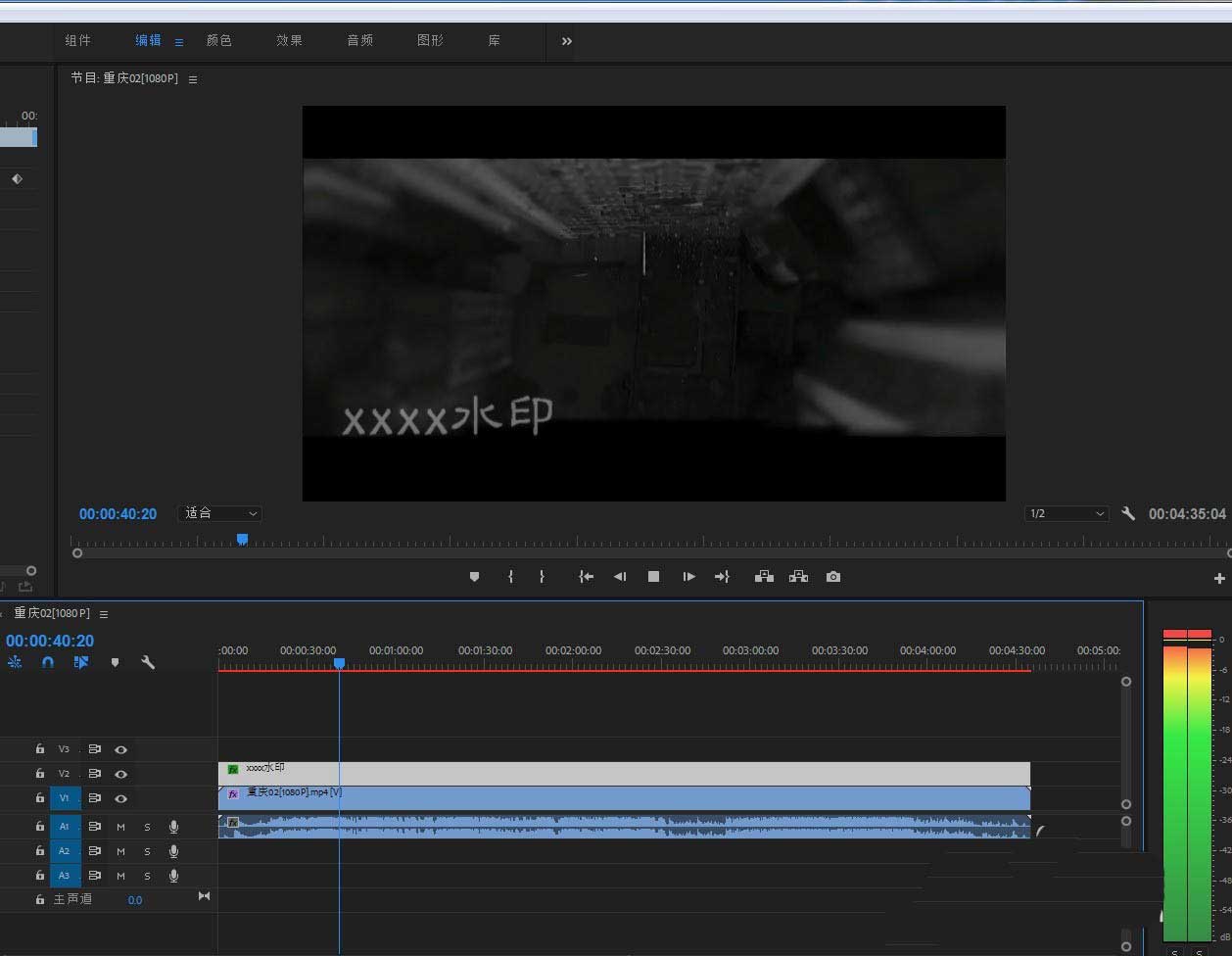
Task: Hide the V2 track with eye icon
Action: tap(121, 774)
